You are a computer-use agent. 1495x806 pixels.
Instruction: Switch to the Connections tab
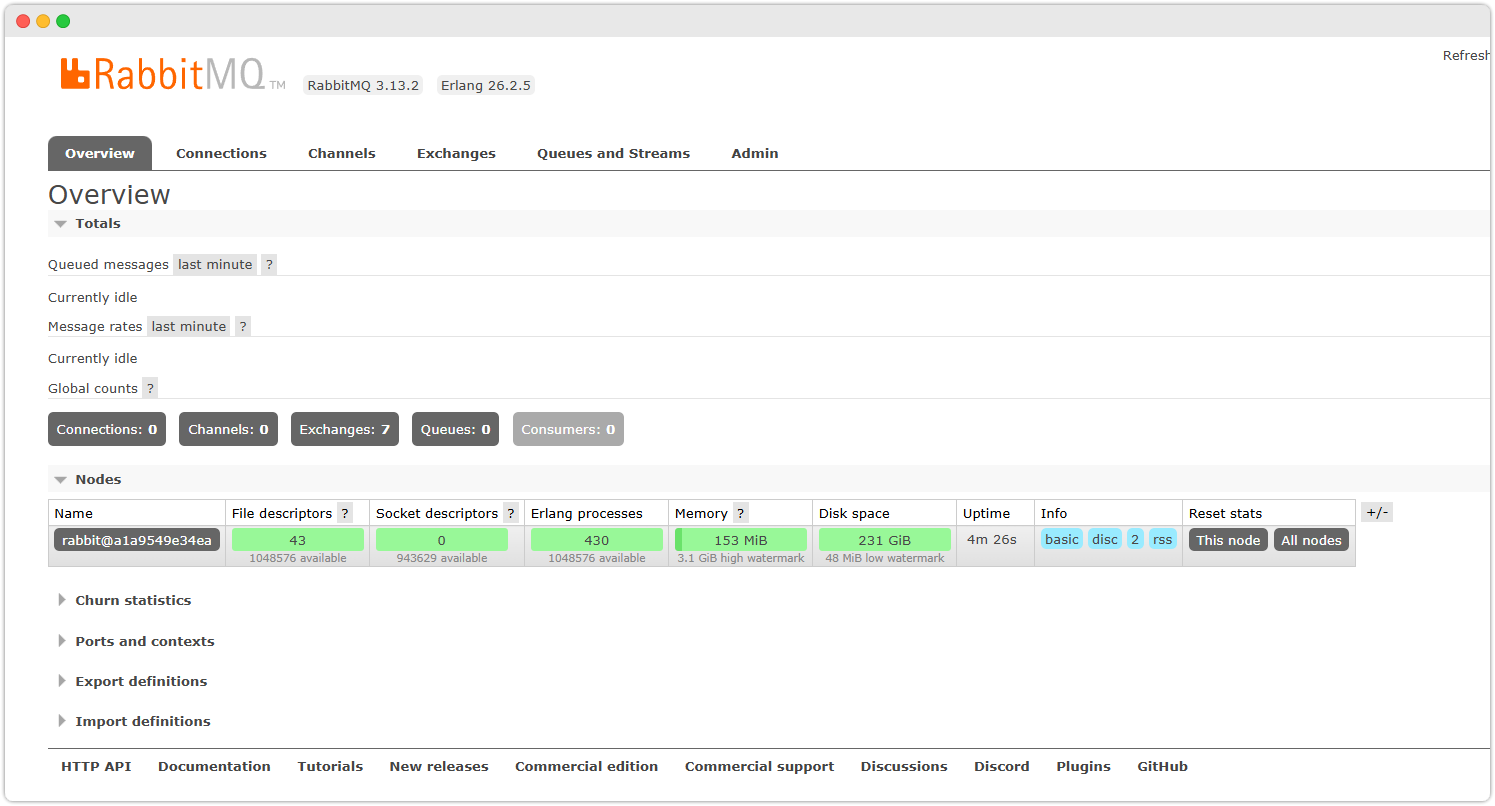click(x=221, y=153)
